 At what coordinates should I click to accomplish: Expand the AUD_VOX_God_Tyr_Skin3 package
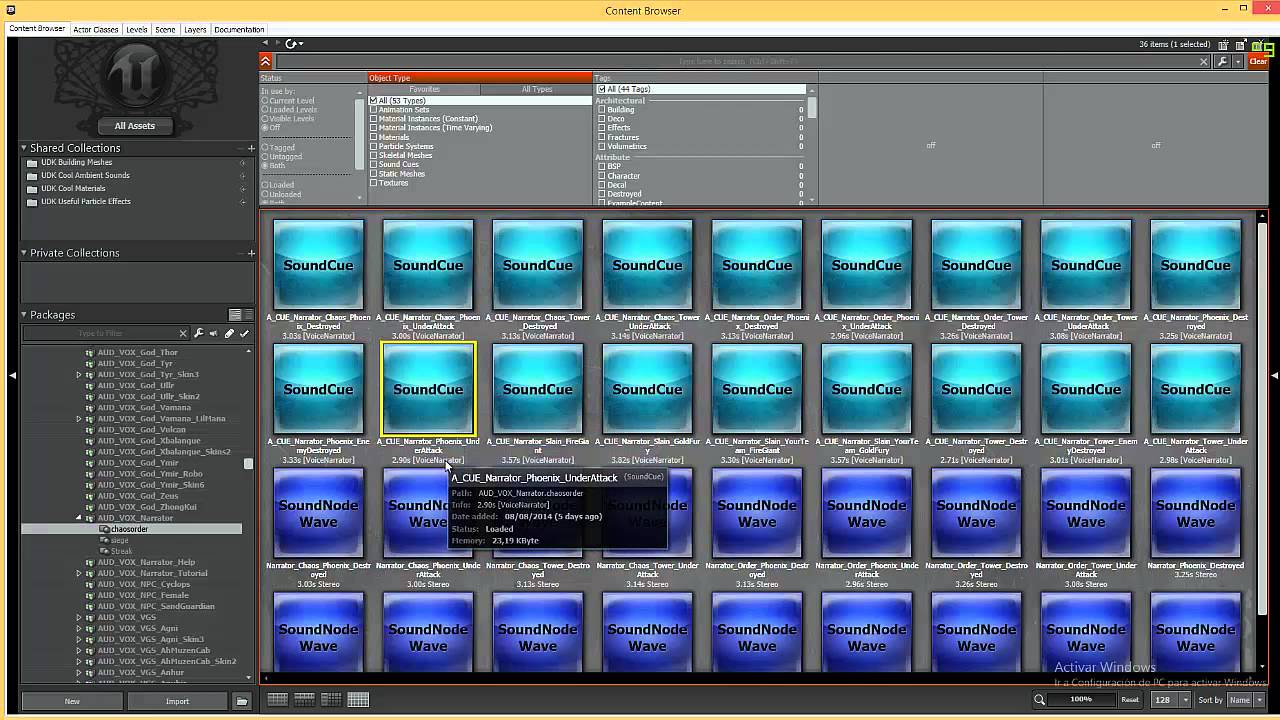tap(79, 375)
